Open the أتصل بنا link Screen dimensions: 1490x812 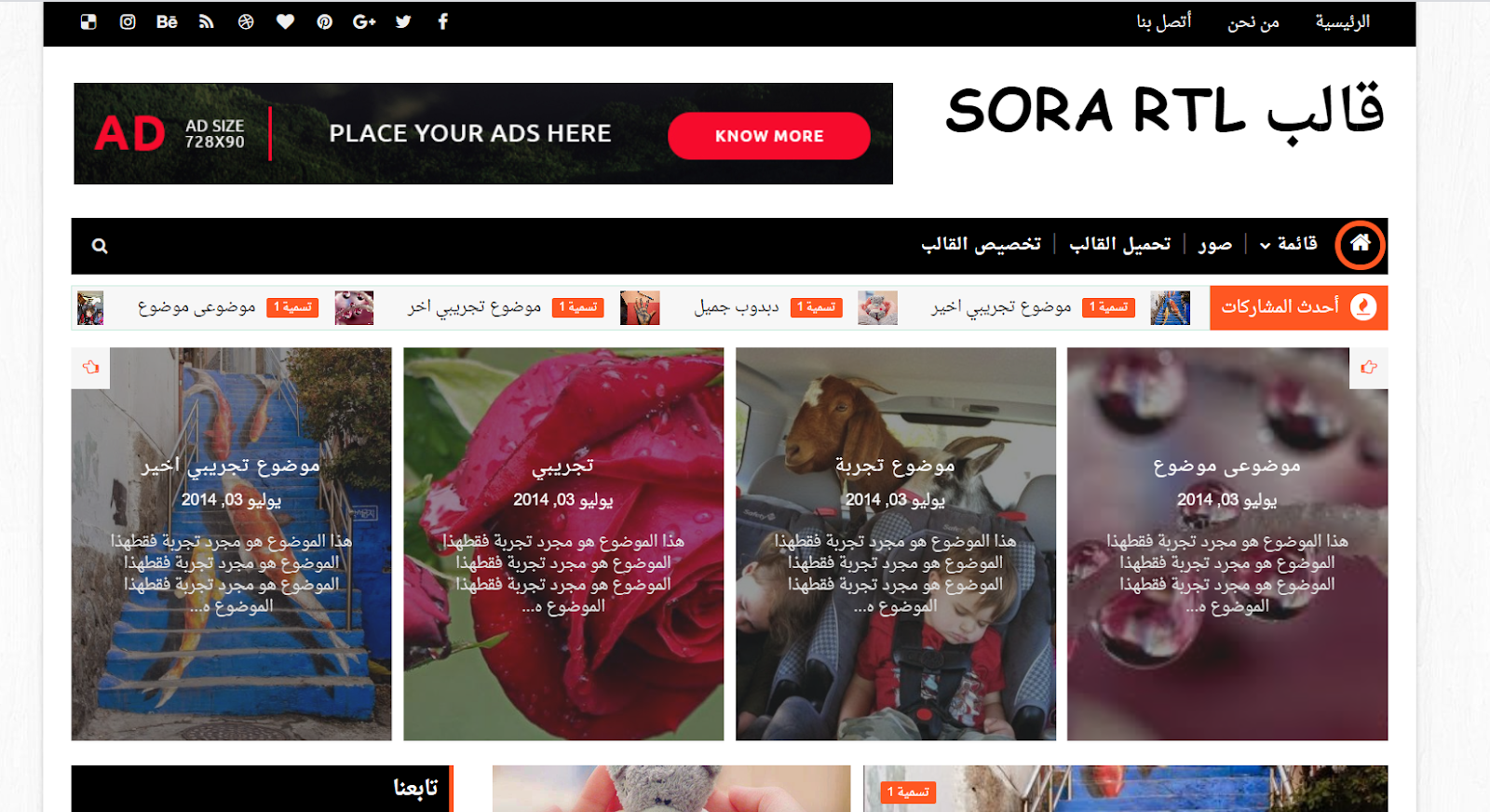1164,21
